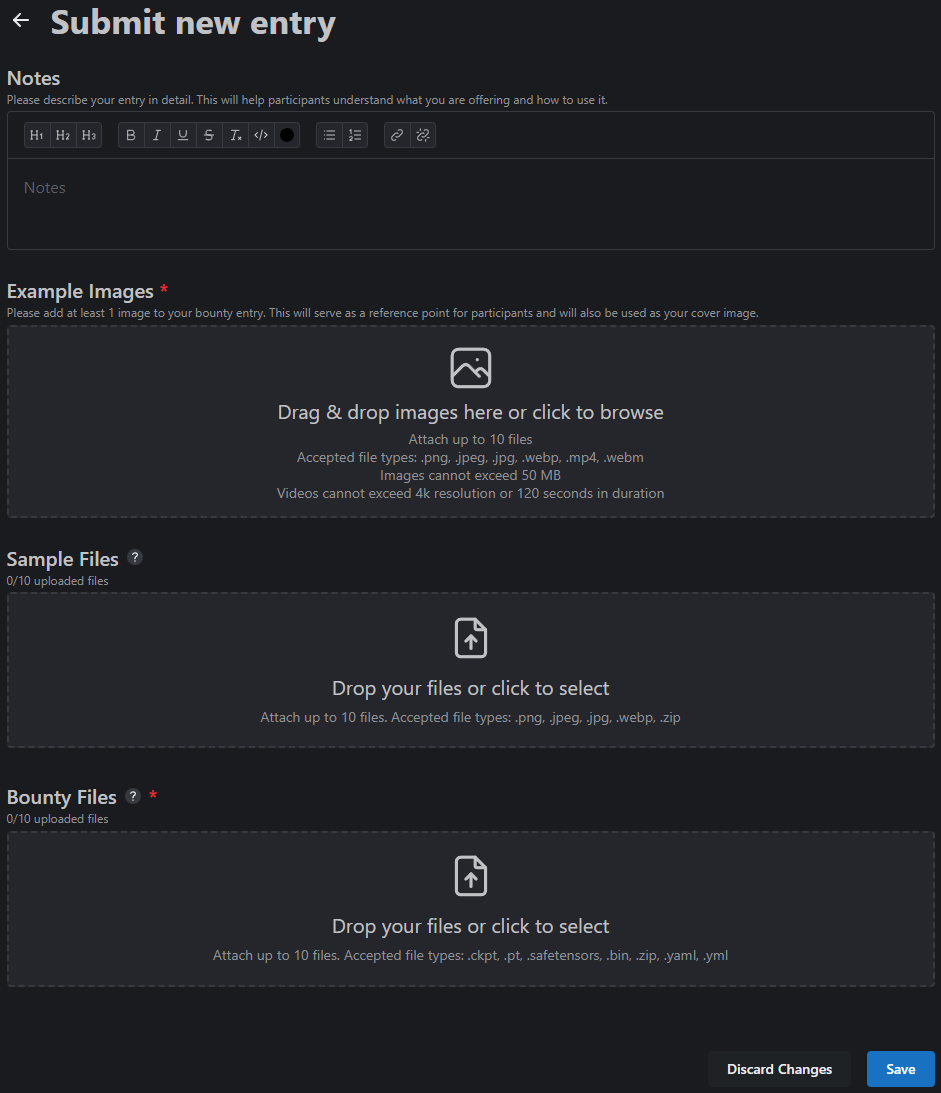Insert a code block with code icon
This screenshot has width=941, height=1093.
[x=261, y=135]
